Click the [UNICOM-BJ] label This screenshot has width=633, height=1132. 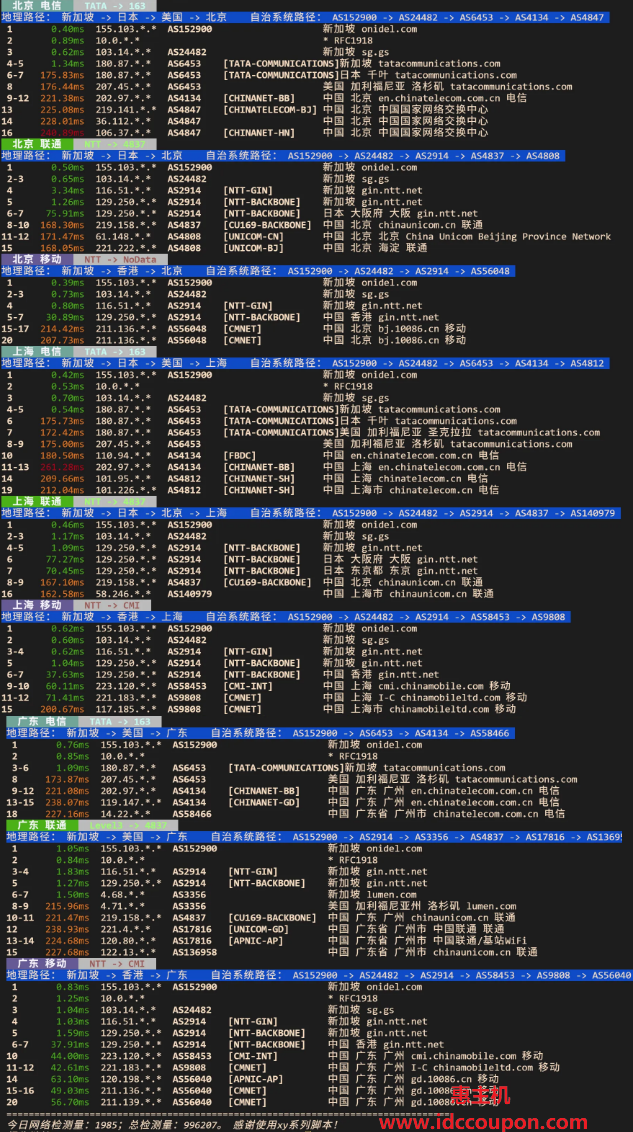click(253, 248)
